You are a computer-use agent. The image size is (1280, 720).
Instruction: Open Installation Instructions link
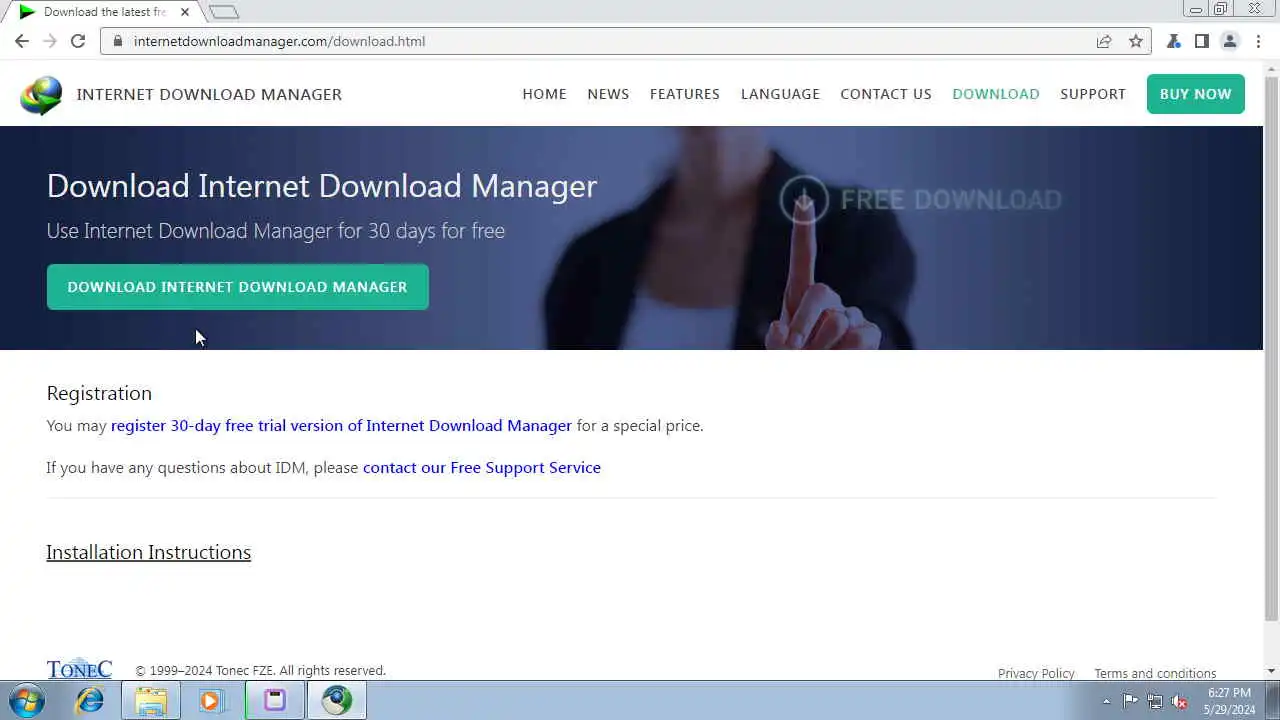pyautogui.click(x=148, y=552)
